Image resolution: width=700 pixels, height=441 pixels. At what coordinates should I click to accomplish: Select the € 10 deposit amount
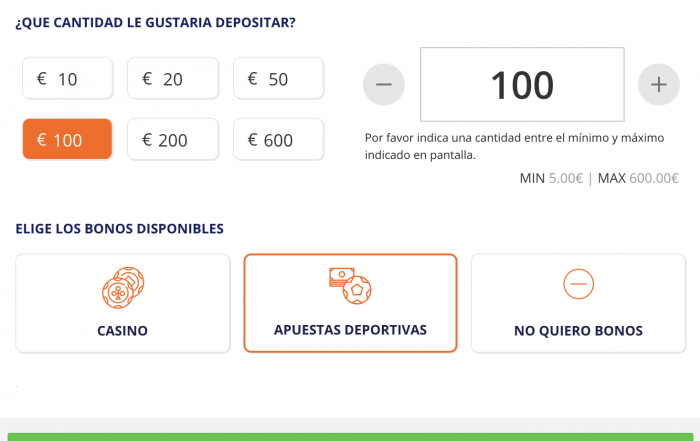tap(67, 78)
